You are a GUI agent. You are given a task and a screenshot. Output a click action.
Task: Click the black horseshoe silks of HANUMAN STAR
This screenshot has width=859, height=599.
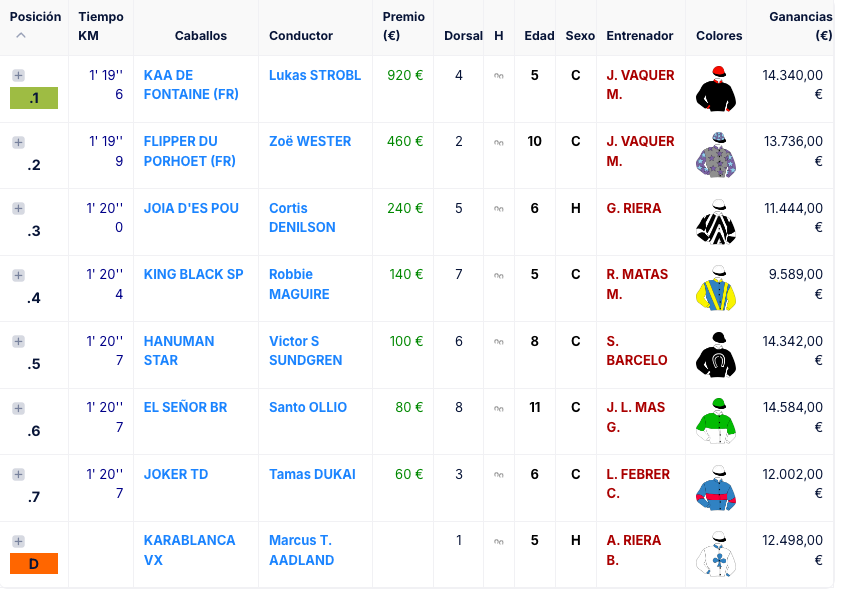click(x=715, y=354)
